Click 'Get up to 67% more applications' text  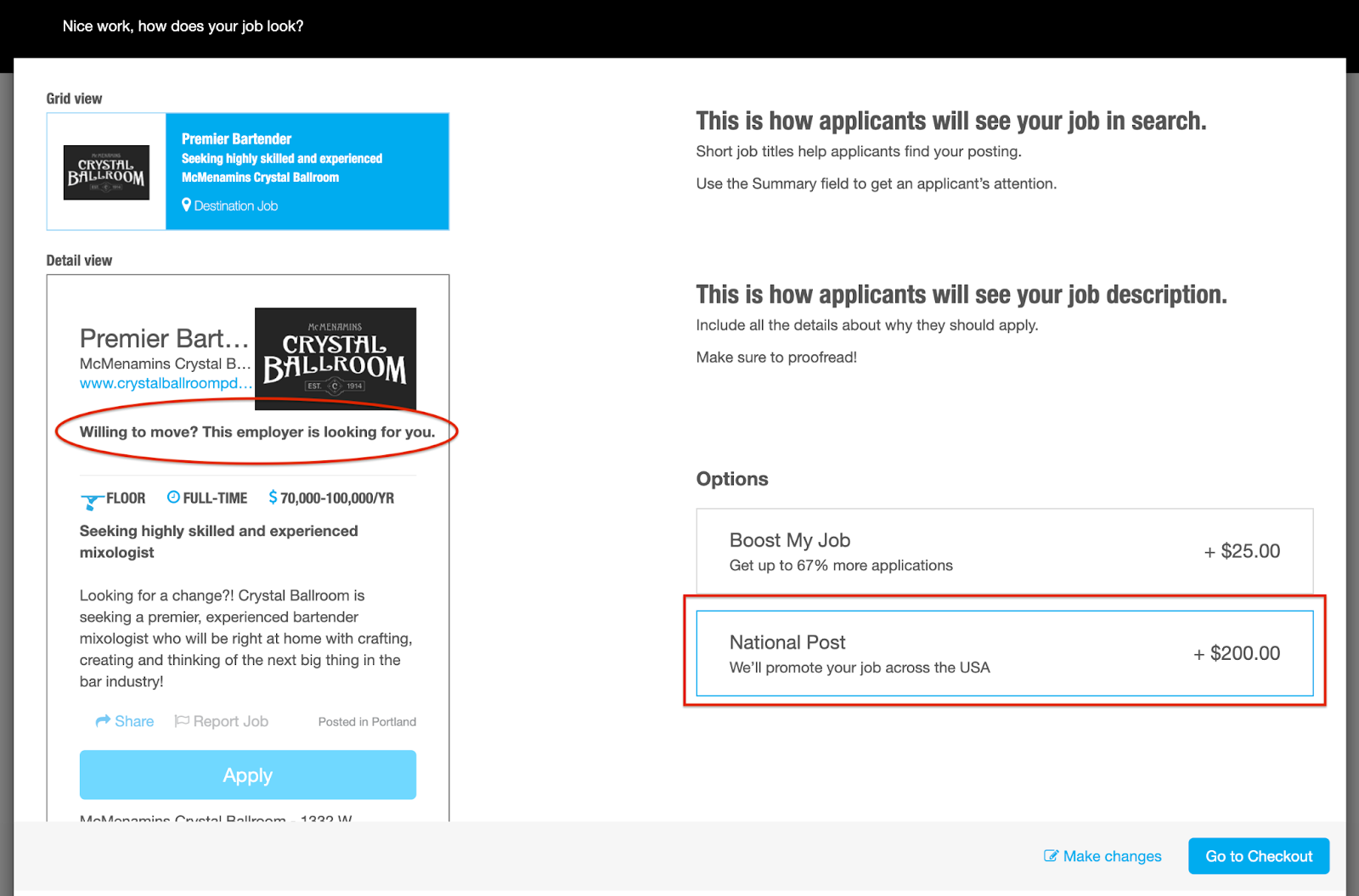[841, 566]
